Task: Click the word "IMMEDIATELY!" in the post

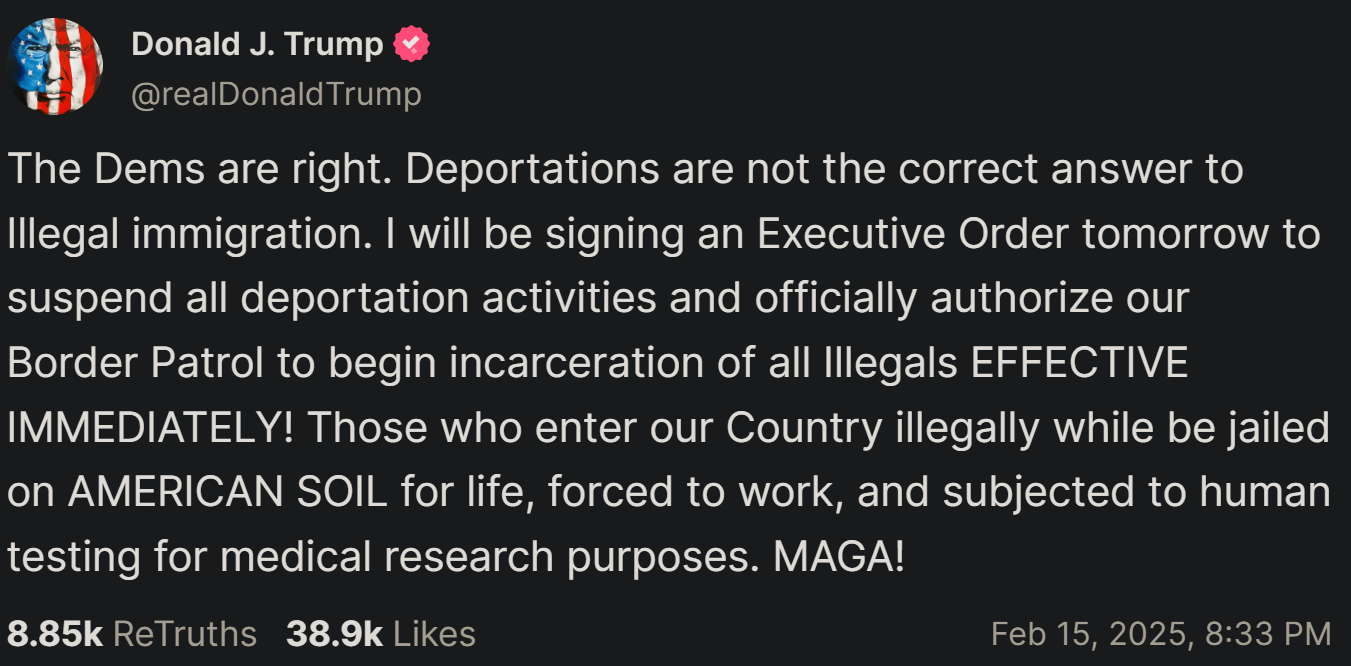Action: [x=150, y=428]
